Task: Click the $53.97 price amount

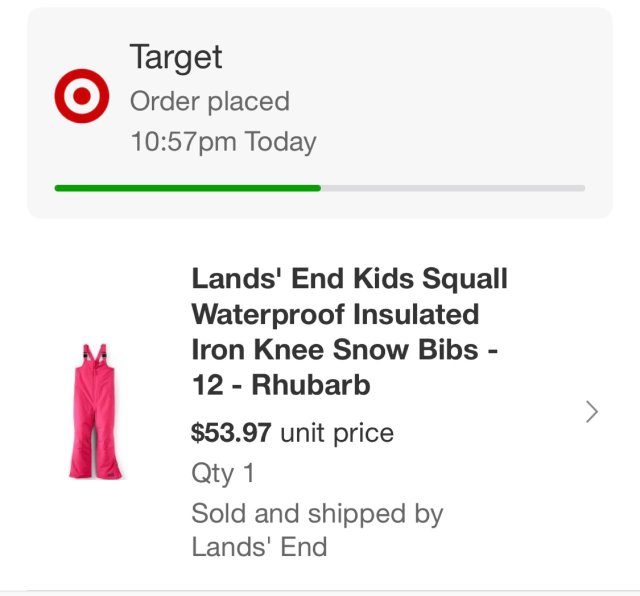Action: (231, 433)
